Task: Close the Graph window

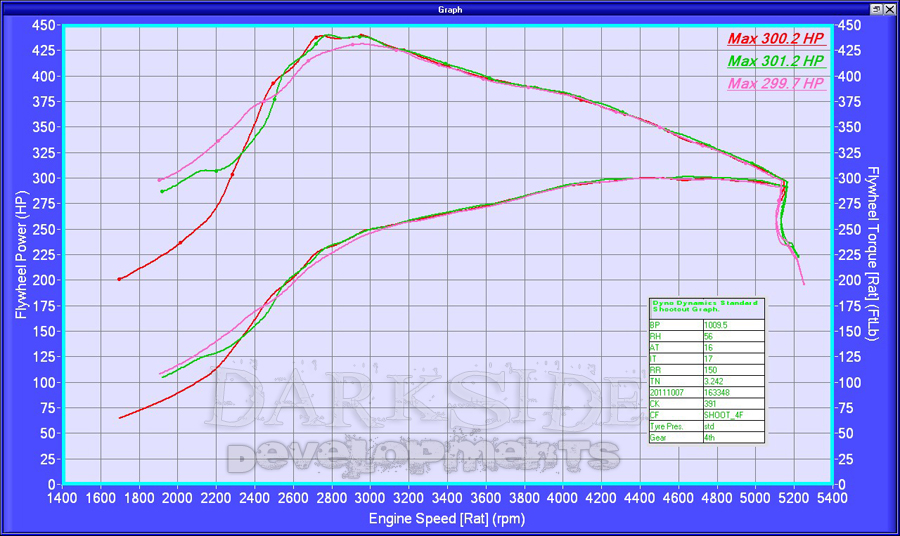Action: [x=890, y=9]
